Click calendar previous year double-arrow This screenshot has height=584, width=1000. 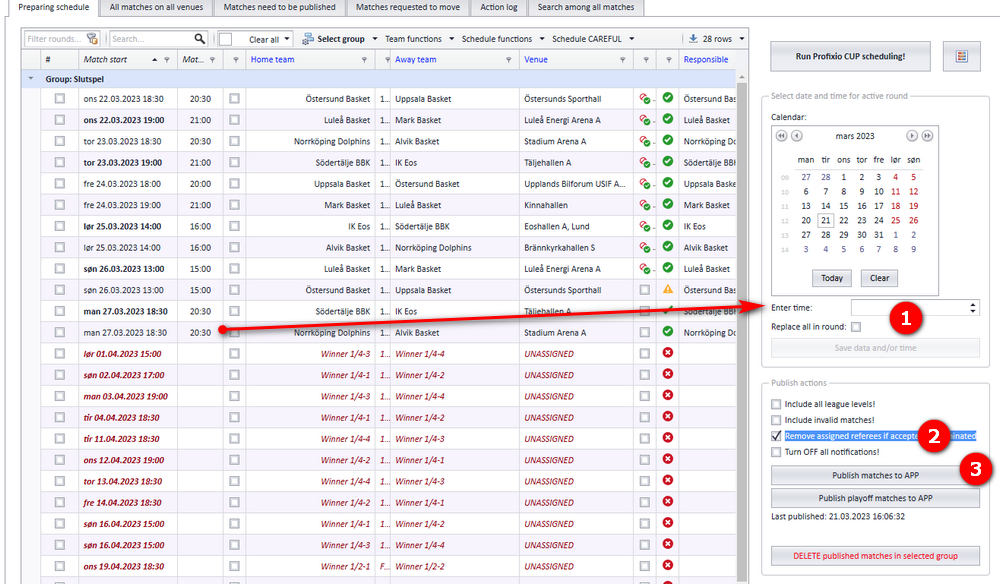click(781, 136)
